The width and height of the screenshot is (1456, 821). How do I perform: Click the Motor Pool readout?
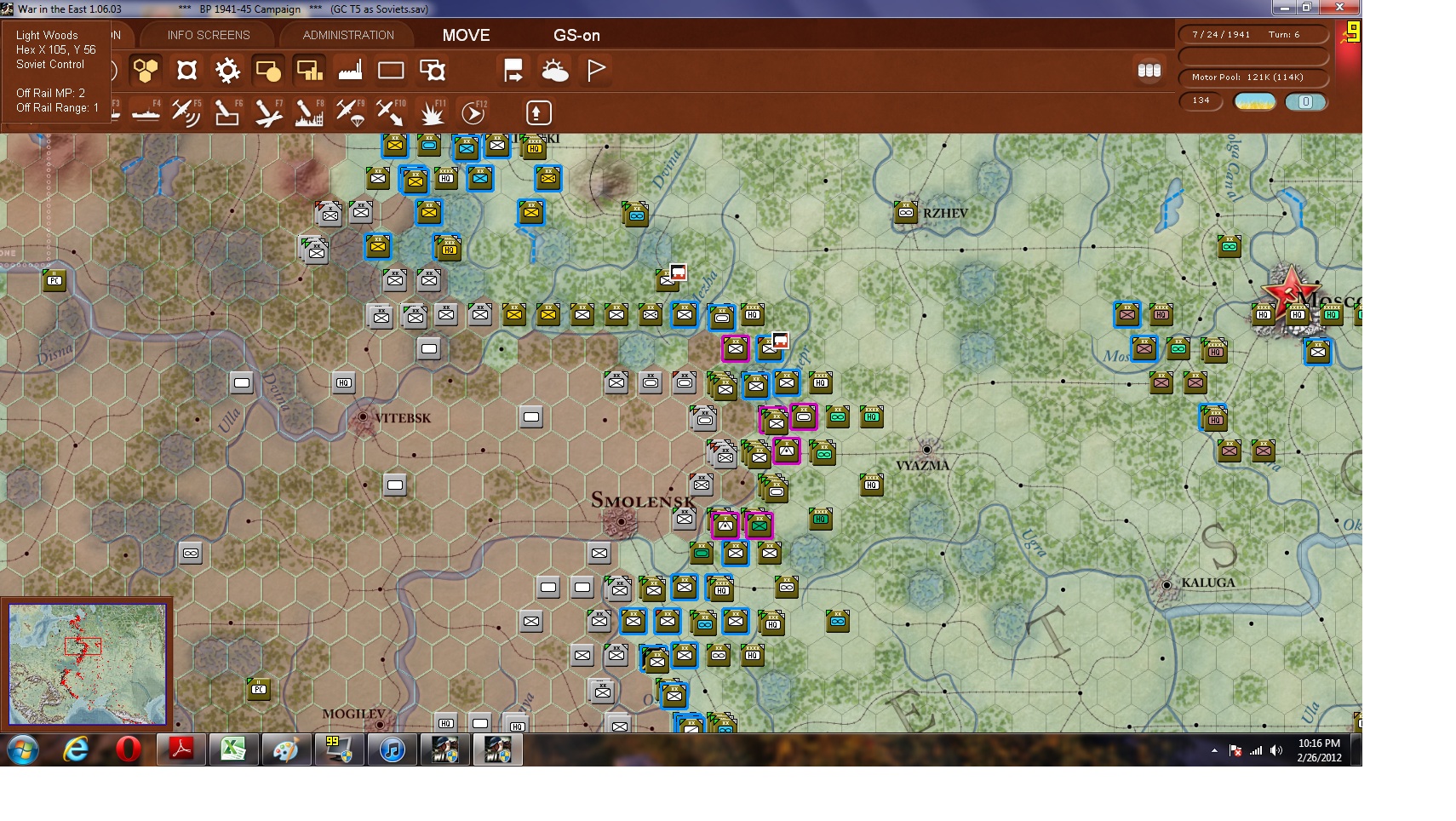[1253, 78]
